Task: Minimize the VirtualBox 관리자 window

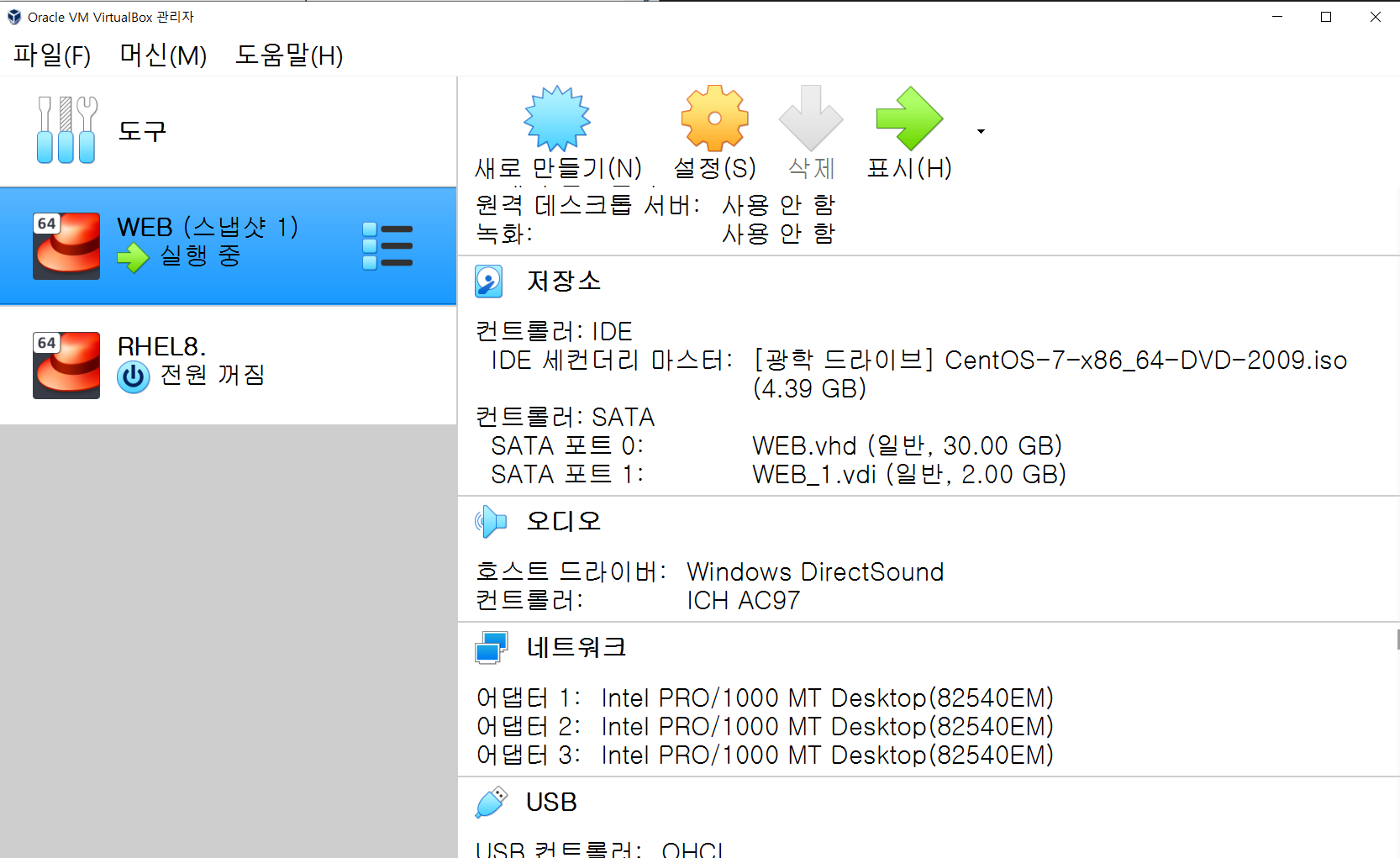Action: [1277, 17]
